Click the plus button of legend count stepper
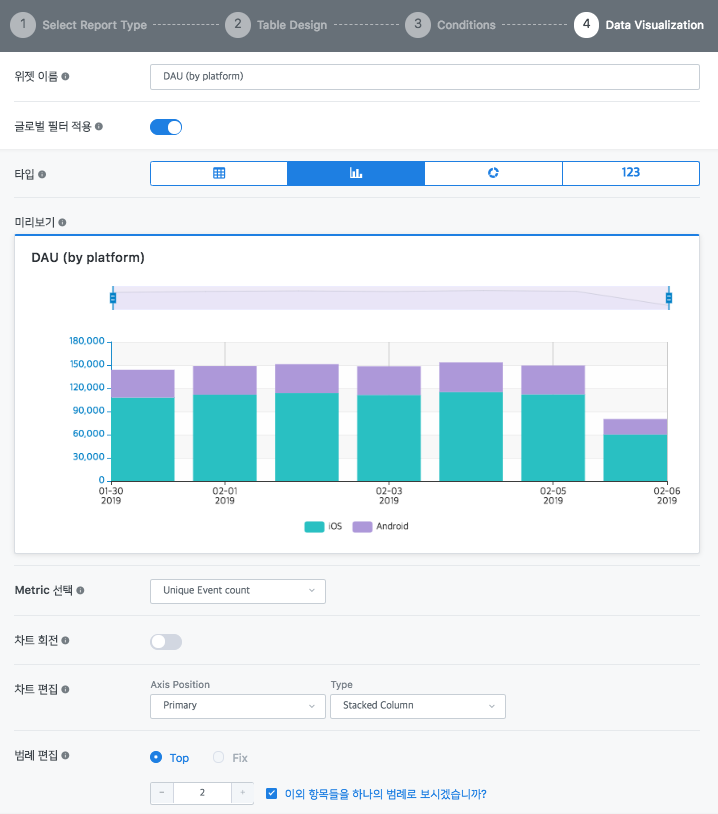Screen dimensions: 718x814 [x=242, y=793]
